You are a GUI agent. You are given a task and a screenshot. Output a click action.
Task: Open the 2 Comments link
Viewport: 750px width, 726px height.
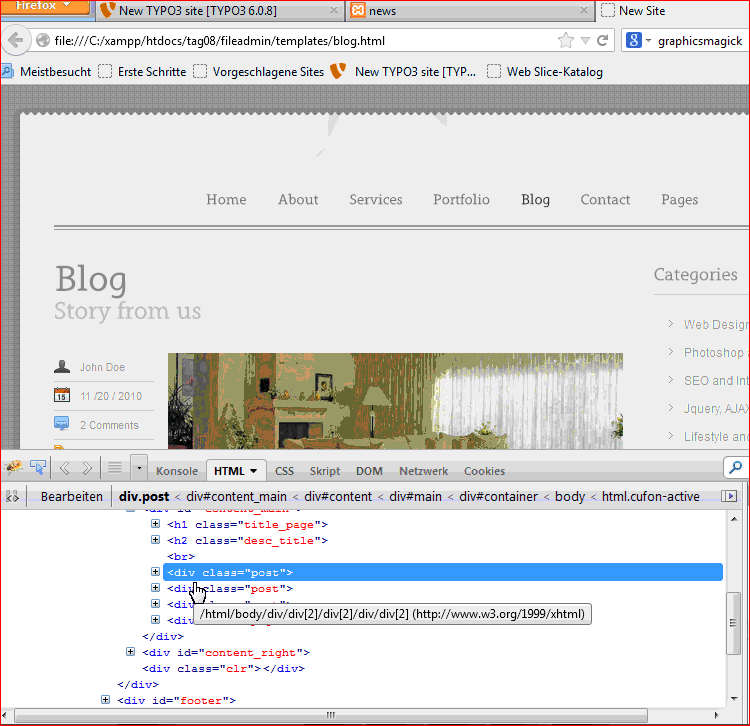coord(110,425)
